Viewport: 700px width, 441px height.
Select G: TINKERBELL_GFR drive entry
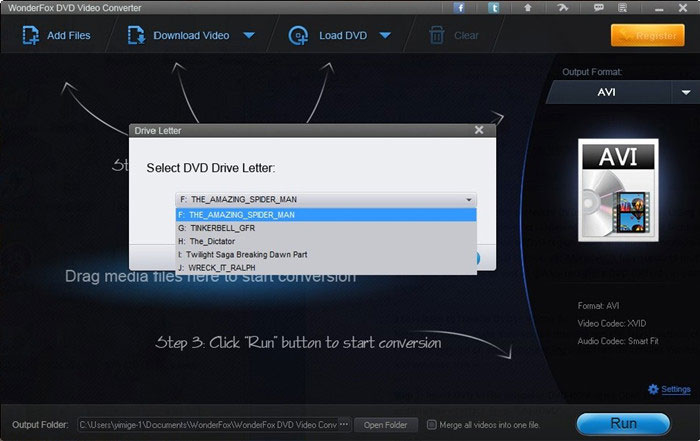pyautogui.click(x=326, y=228)
